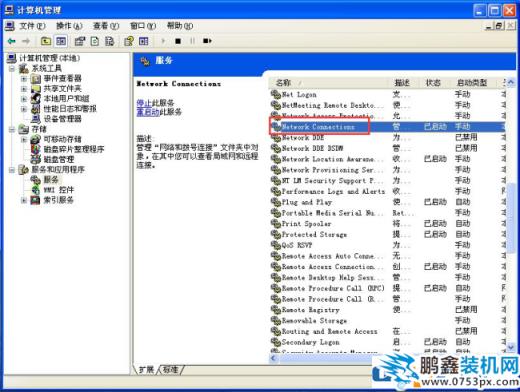
Task: Click the services list scroll-down arrow
Action: pos(511,347)
